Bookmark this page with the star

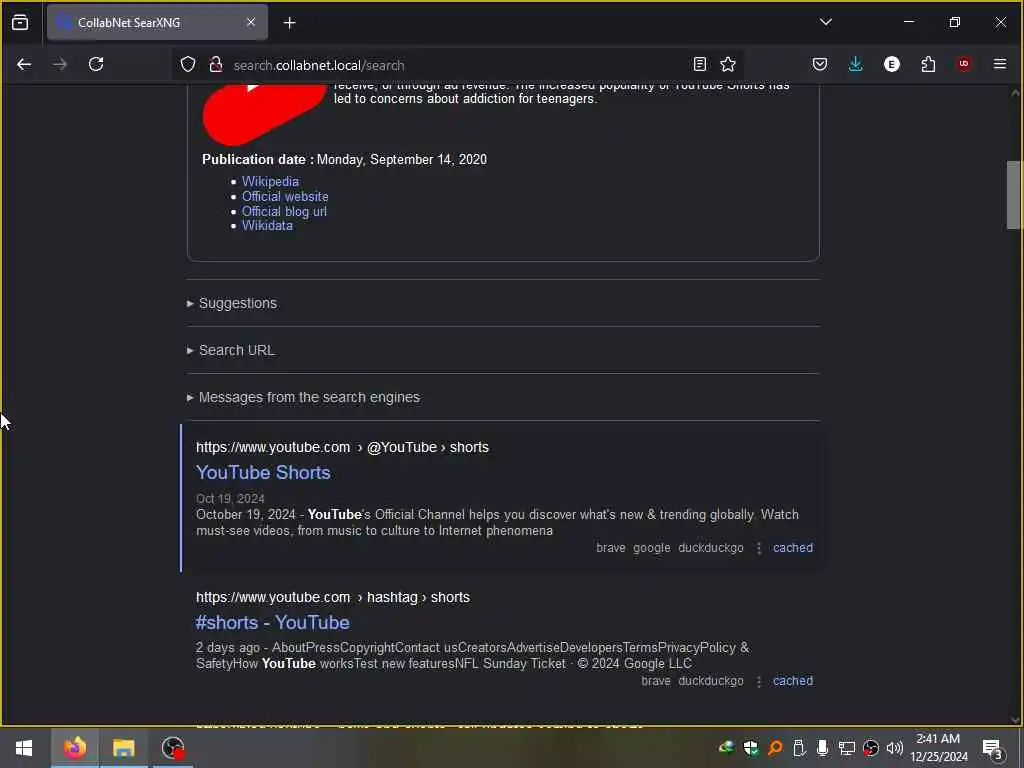(728, 64)
